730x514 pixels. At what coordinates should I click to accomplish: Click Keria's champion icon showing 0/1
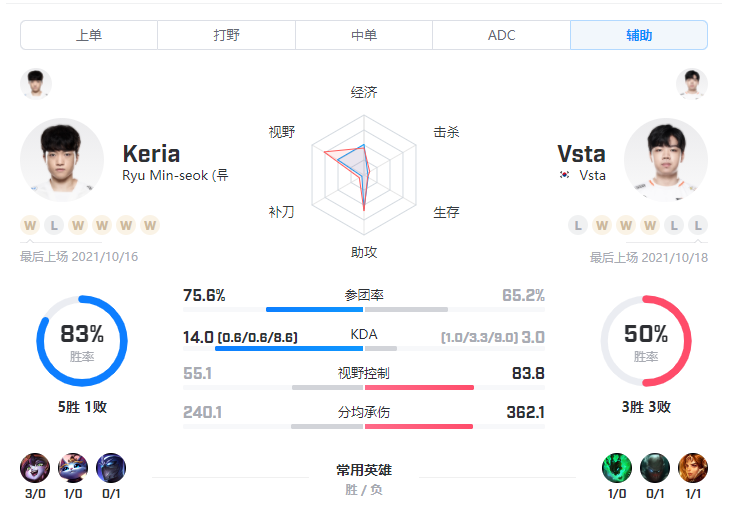[111, 468]
